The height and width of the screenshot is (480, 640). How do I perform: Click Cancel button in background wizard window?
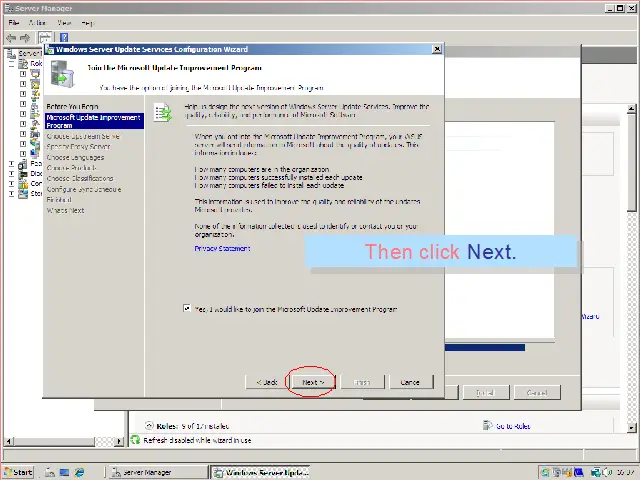pyautogui.click(x=537, y=393)
